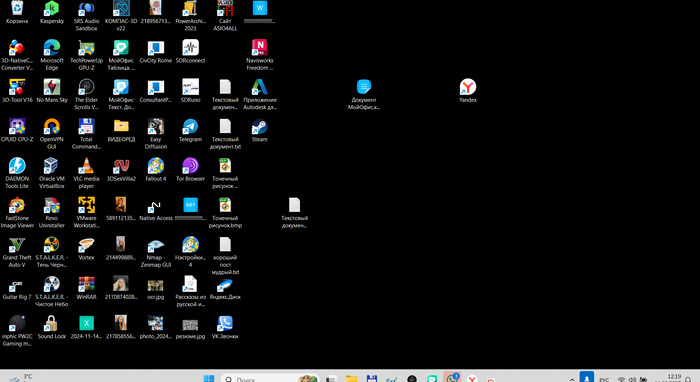The image size is (700, 382).
Task: Select the ВИДЕОРЕД folder
Action: click(121, 131)
